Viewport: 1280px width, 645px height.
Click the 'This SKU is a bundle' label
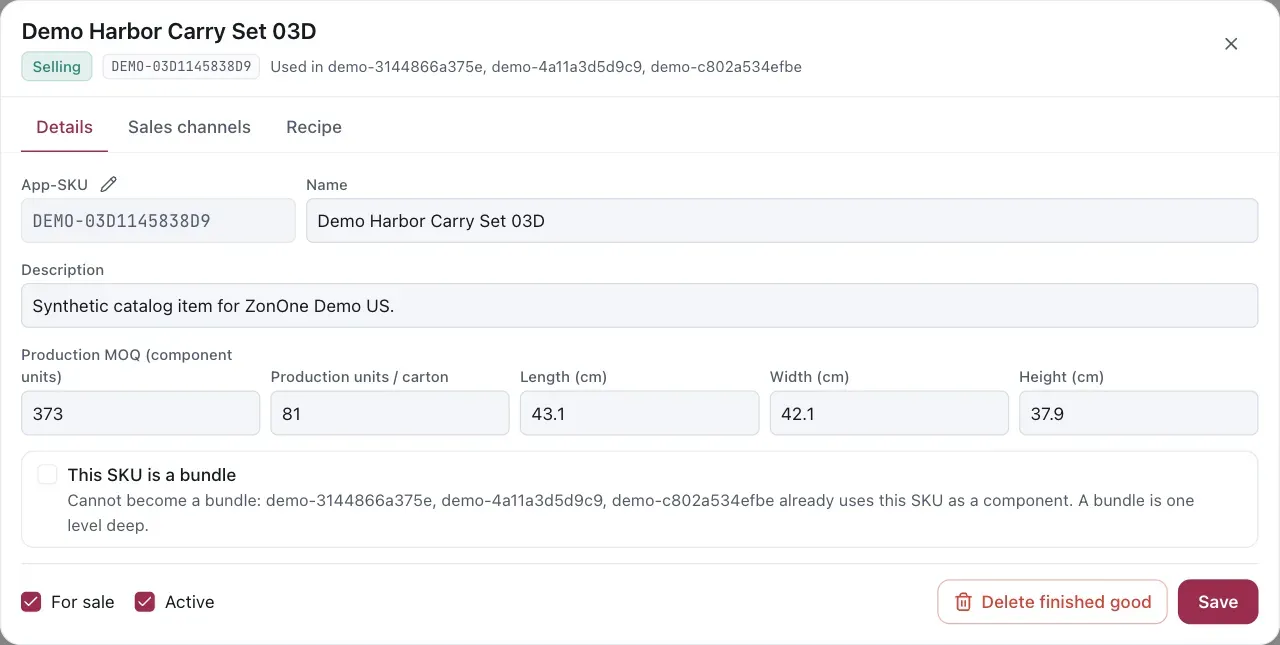pyautogui.click(x=152, y=475)
